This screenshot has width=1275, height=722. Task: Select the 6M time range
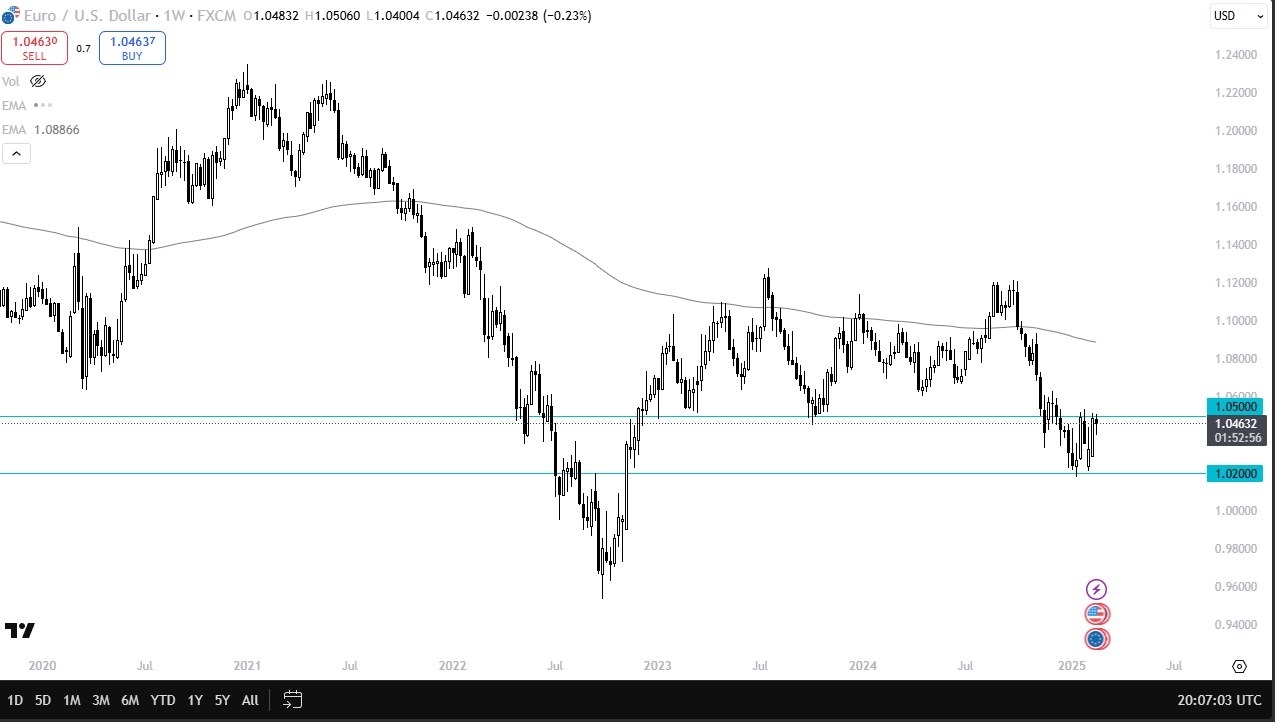pyautogui.click(x=130, y=700)
